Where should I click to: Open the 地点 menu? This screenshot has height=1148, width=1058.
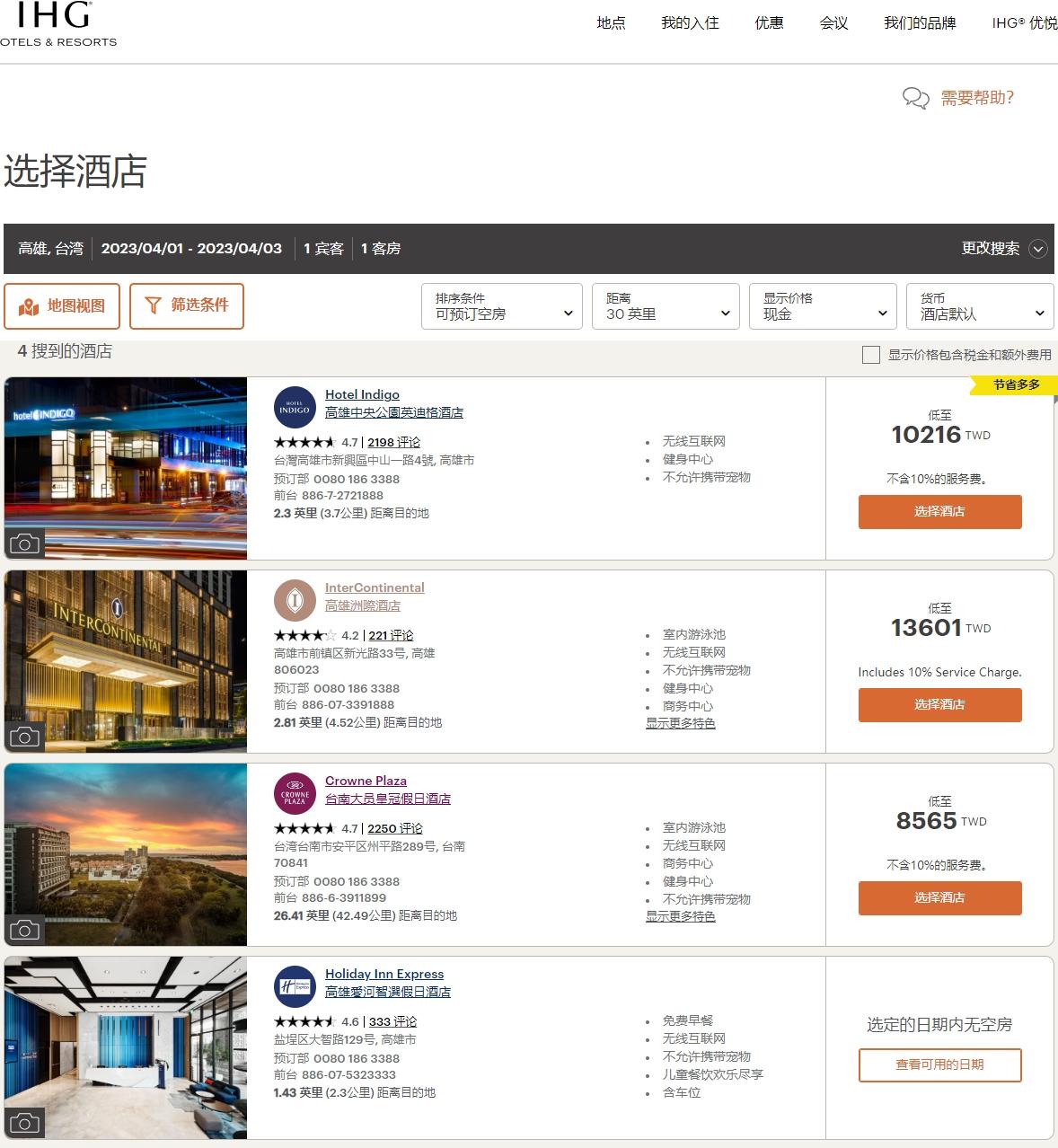coord(611,23)
